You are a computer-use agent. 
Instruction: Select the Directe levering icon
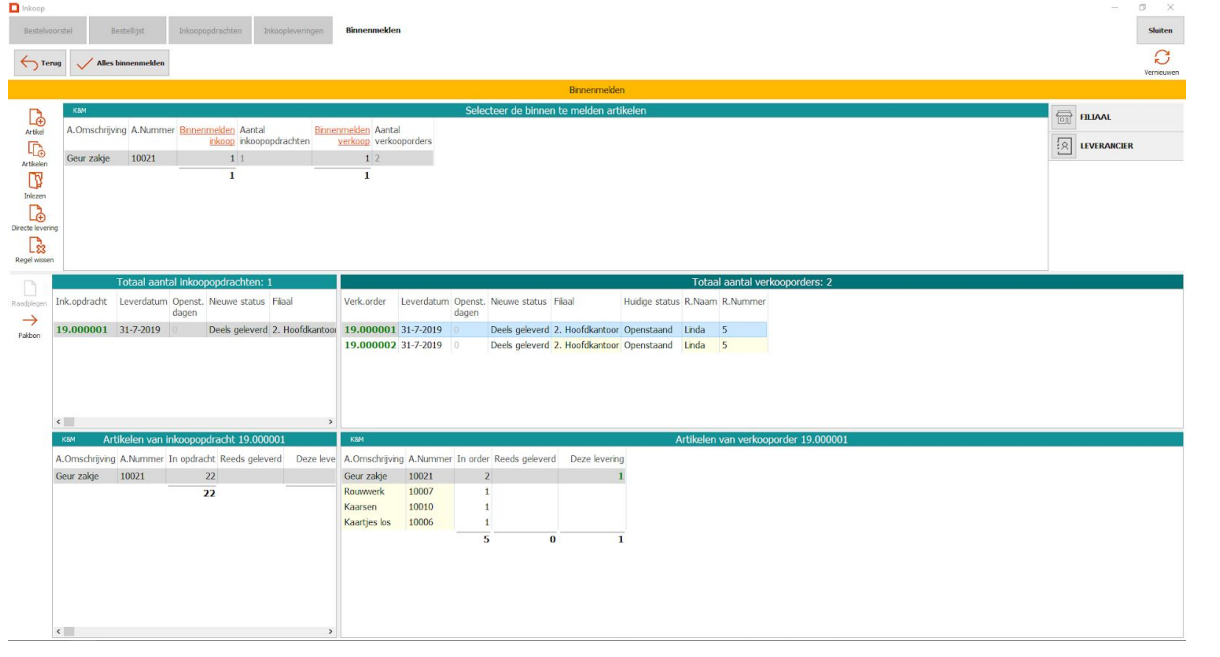click(x=36, y=214)
